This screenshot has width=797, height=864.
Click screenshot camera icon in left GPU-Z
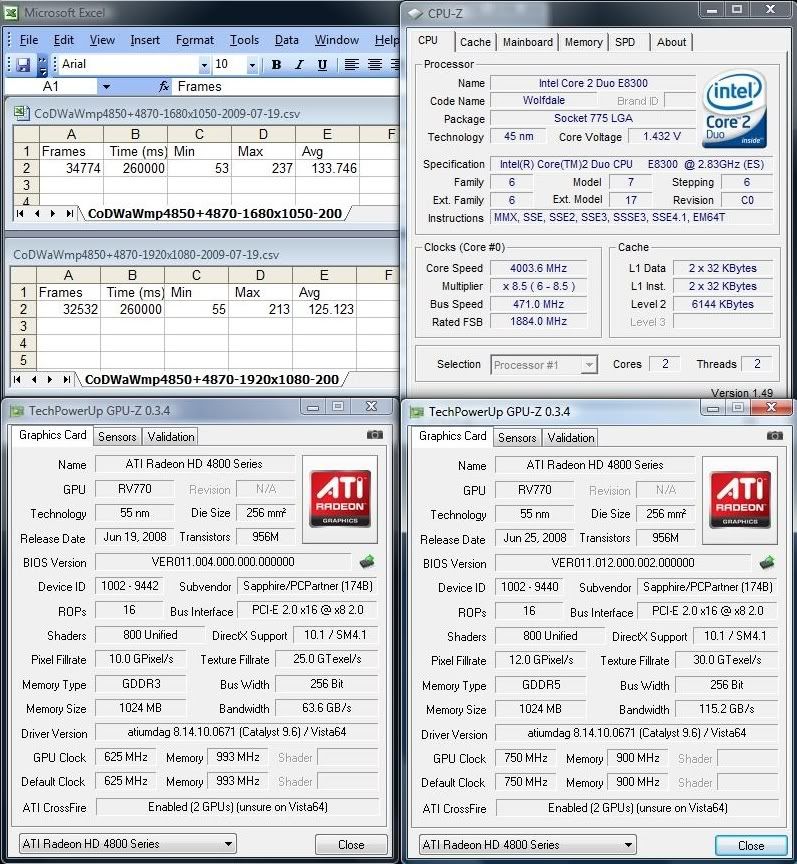click(375, 435)
